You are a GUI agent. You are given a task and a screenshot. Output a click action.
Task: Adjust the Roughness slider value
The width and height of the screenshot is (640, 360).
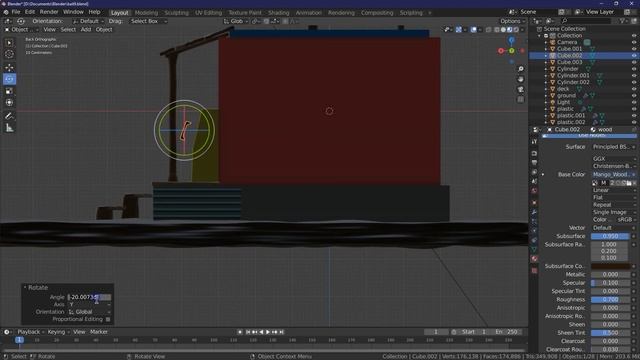(x=610, y=300)
